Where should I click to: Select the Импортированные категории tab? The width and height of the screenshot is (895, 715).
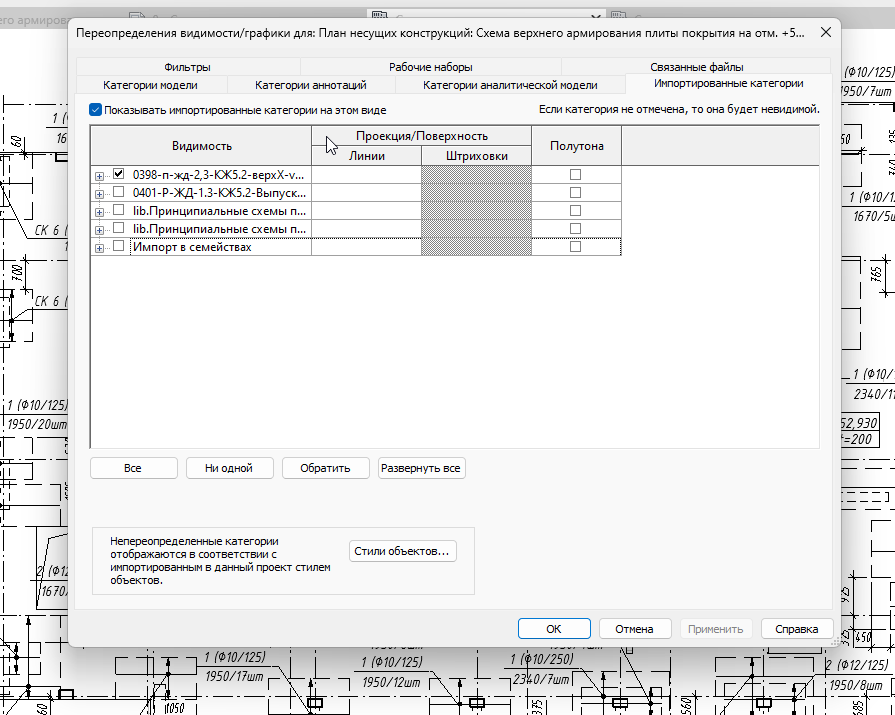728,83
